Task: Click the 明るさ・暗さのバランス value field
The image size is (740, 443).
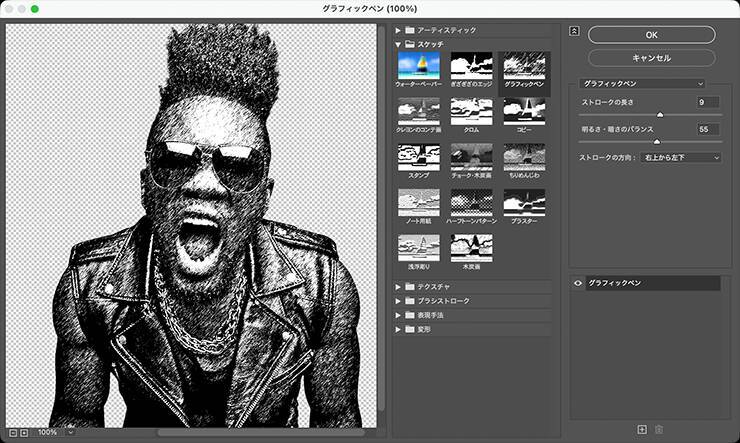Action: 708,129
